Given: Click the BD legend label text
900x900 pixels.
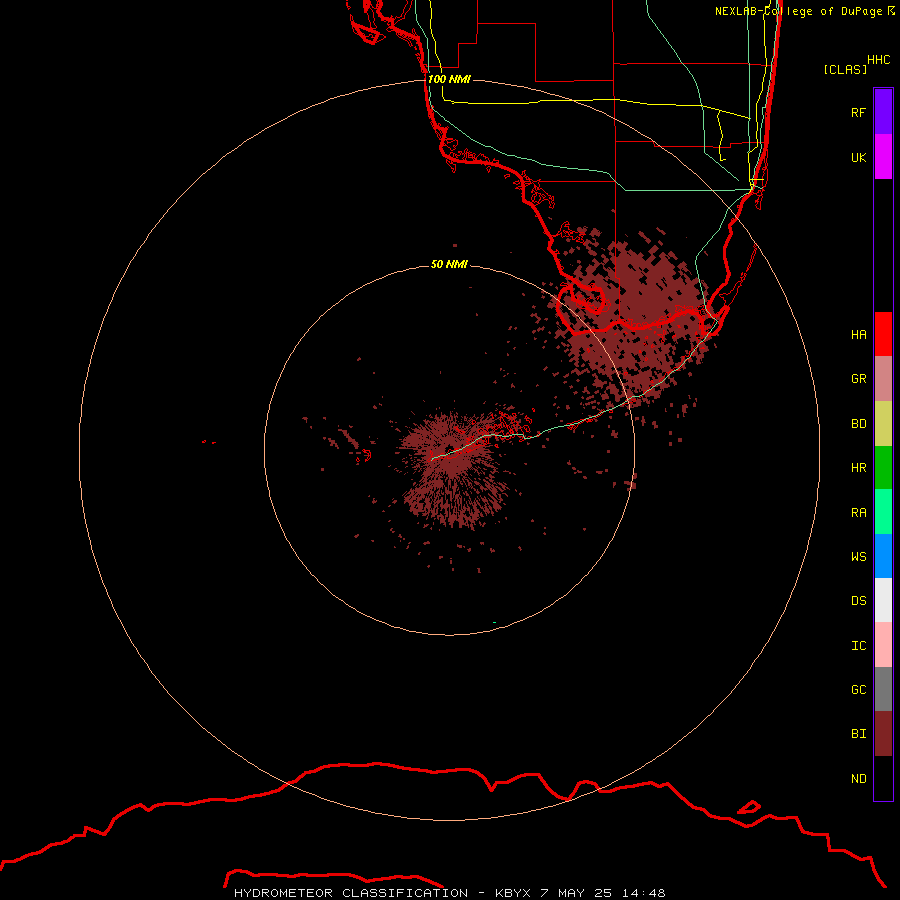Looking at the screenshot, I should click(x=859, y=424).
